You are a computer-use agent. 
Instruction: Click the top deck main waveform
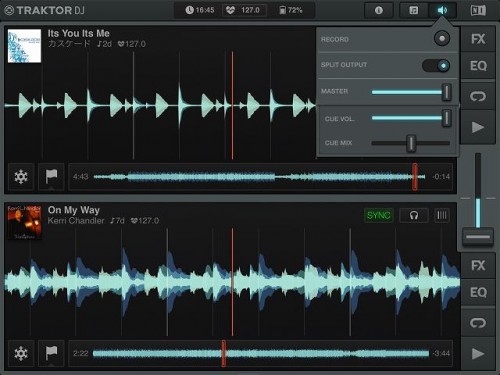click(x=160, y=106)
